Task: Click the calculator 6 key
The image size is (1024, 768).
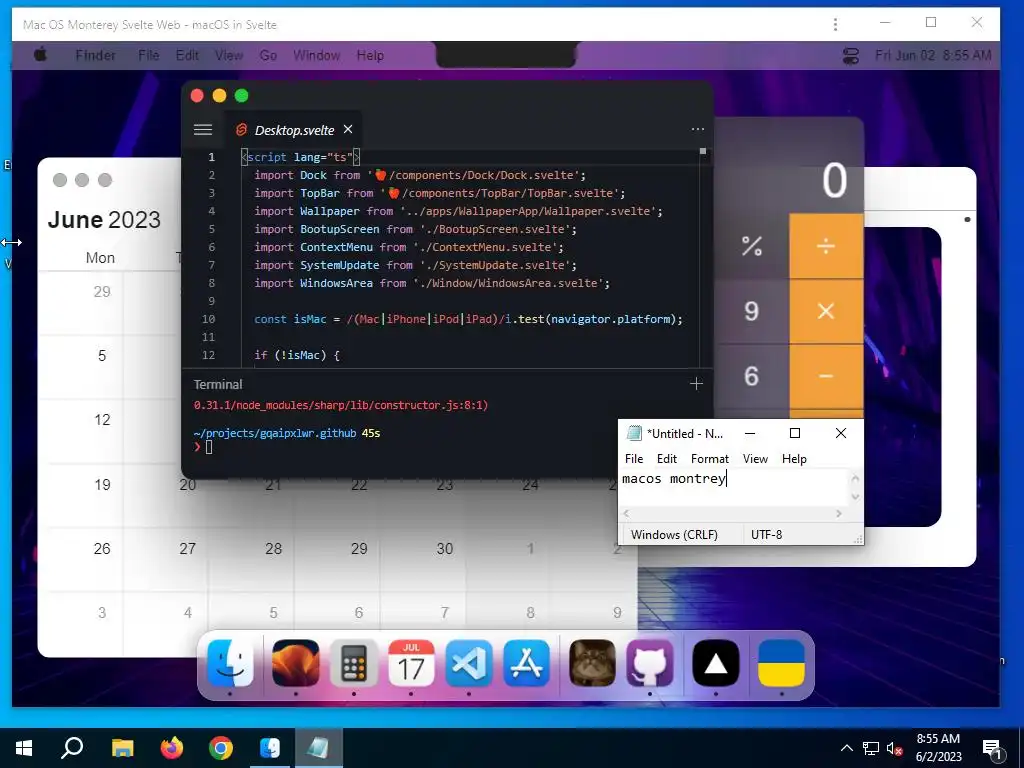Action: 752,376
